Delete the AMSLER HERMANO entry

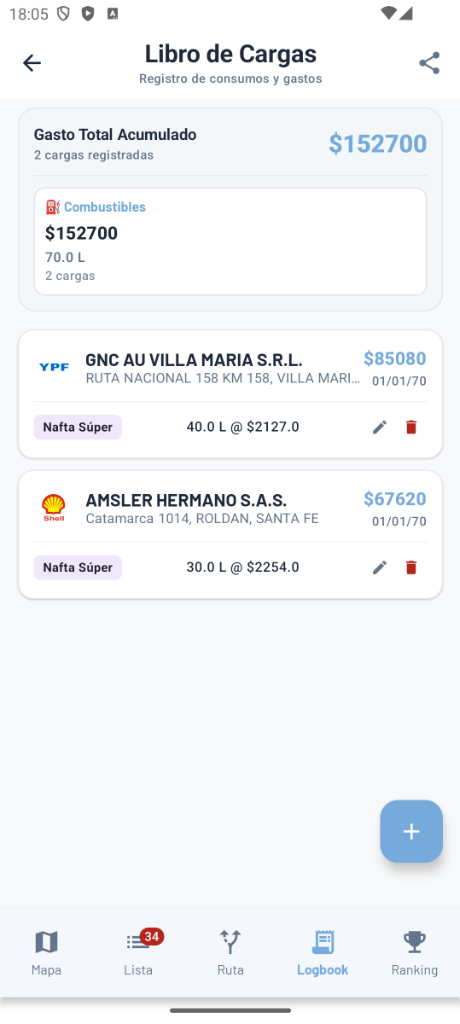(x=411, y=568)
